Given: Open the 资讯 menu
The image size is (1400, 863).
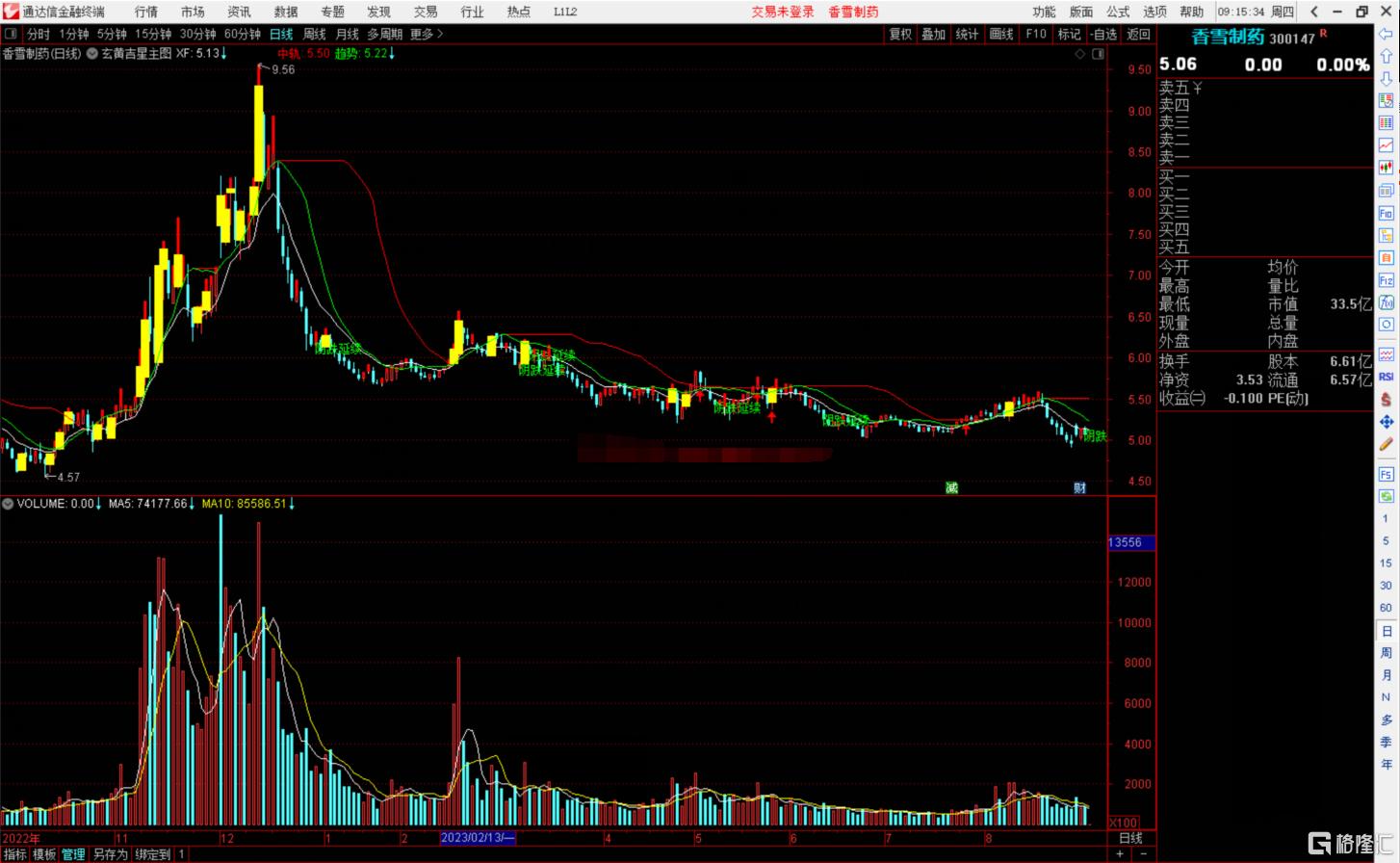Looking at the screenshot, I should click(239, 12).
